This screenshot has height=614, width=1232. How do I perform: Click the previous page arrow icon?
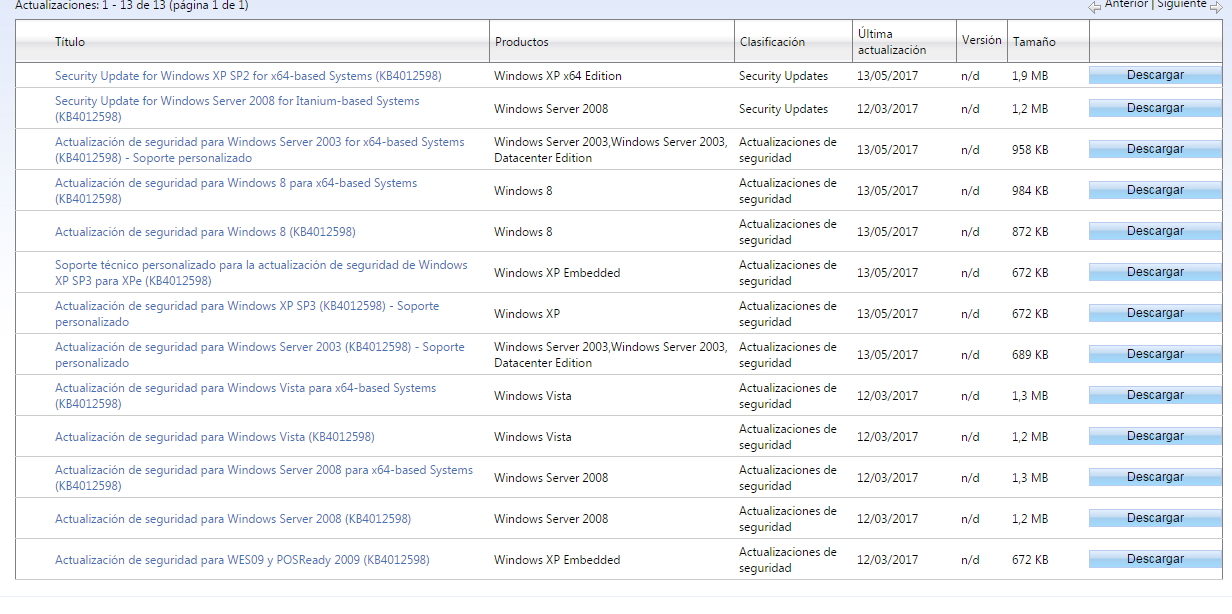[1095, 6]
